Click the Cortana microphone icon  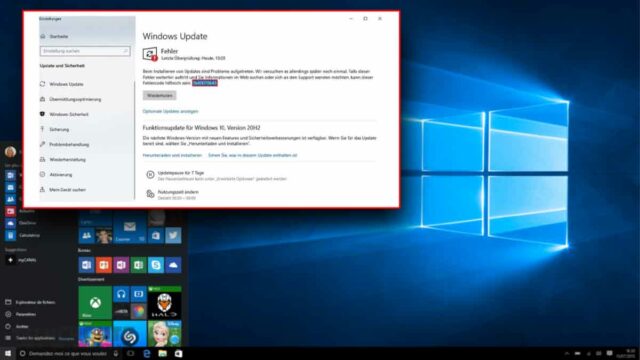coord(116,353)
